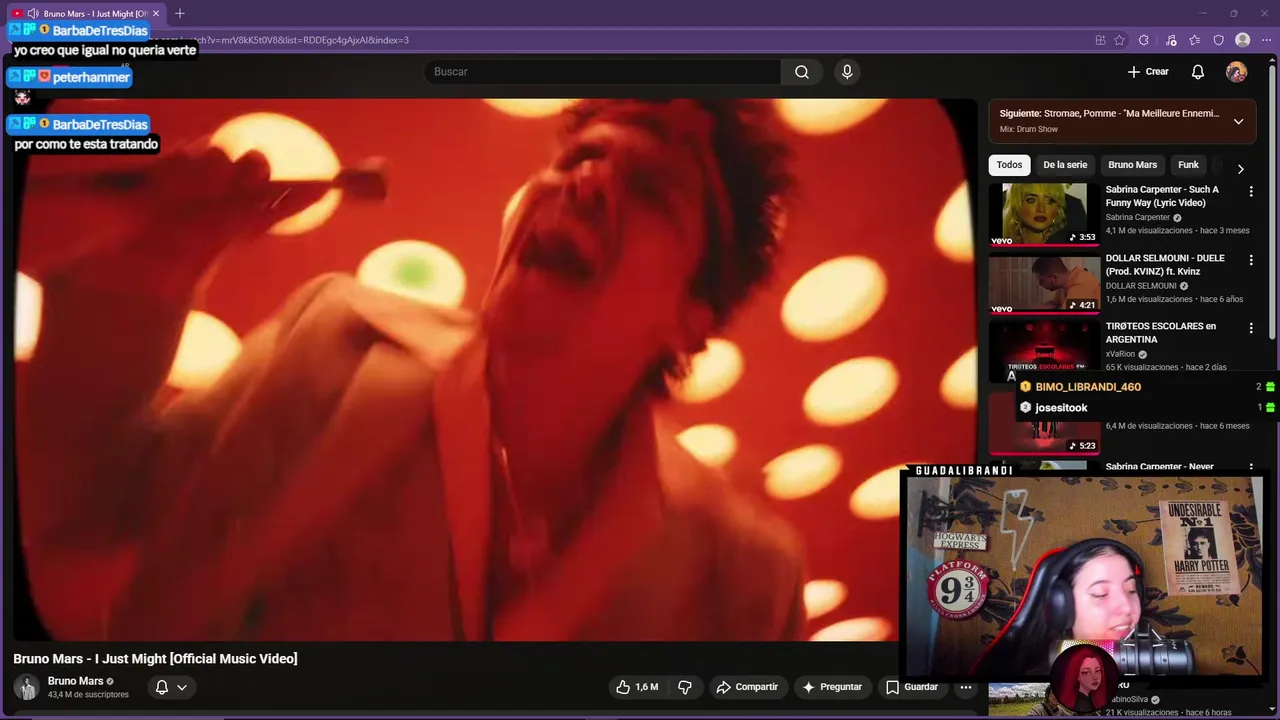Open the Bruno Mars channel avatar
The image size is (1280, 720).
(26, 687)
